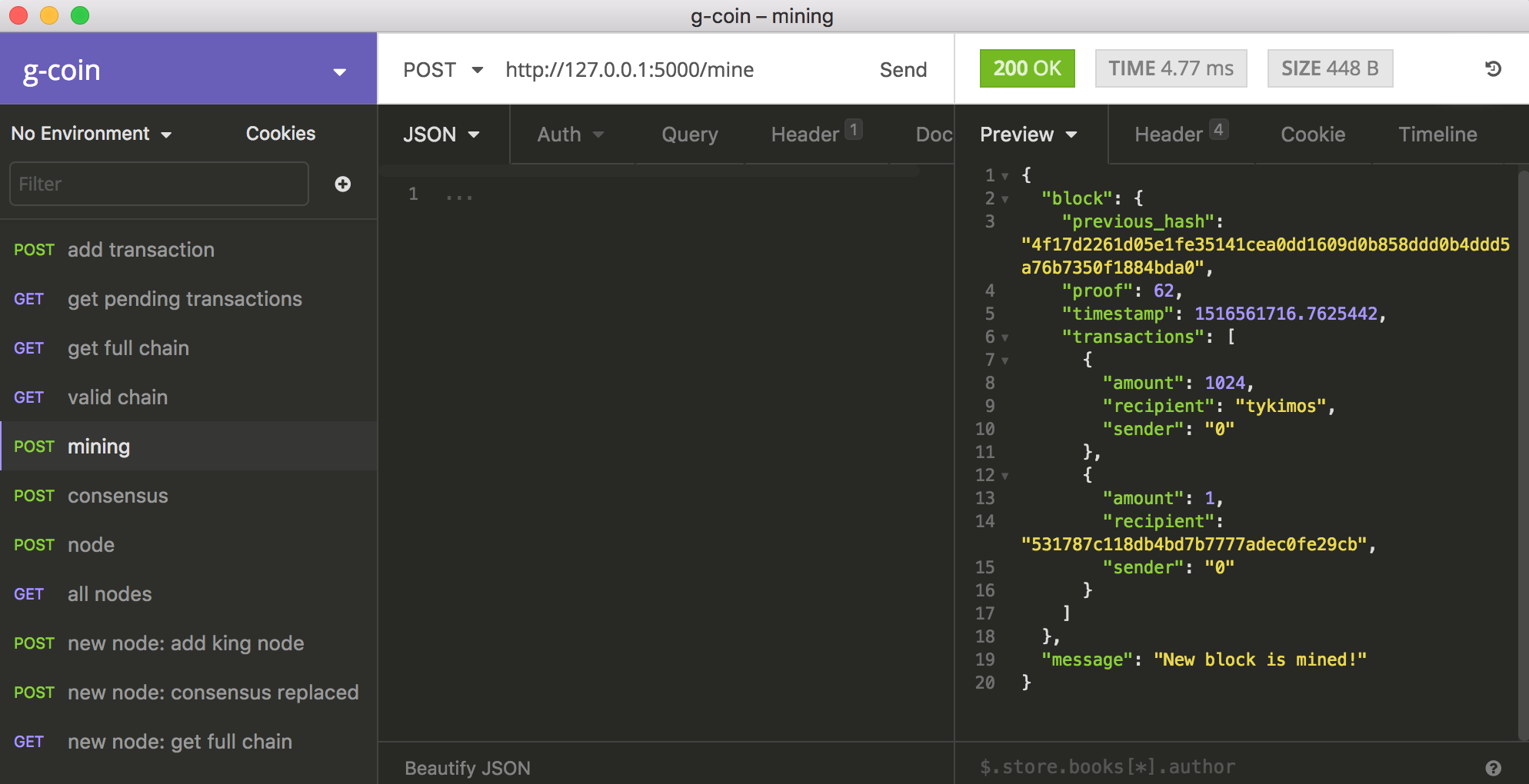Select the "add transaction" request
Screen dimensions: 1529x784
(188, 250)
